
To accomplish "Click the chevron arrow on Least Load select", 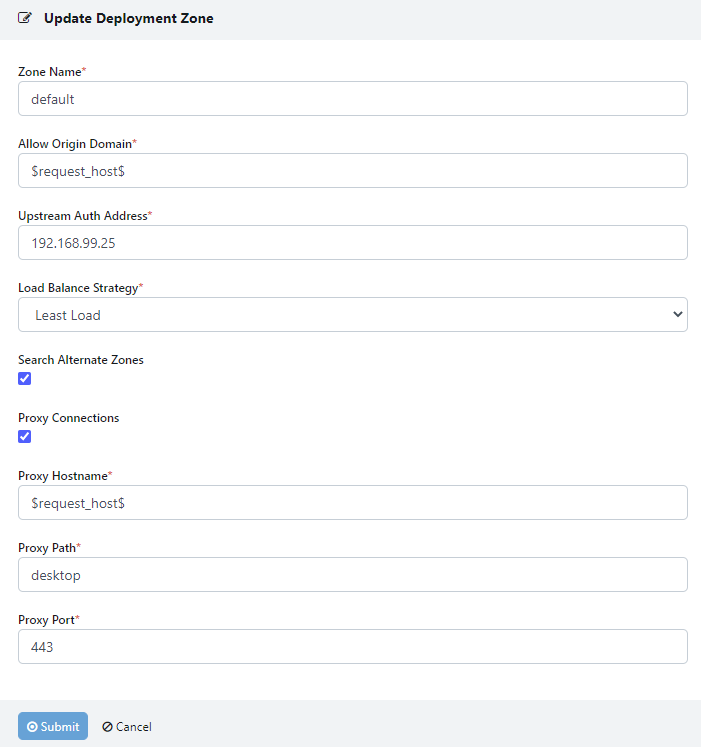I will (677, 315).
